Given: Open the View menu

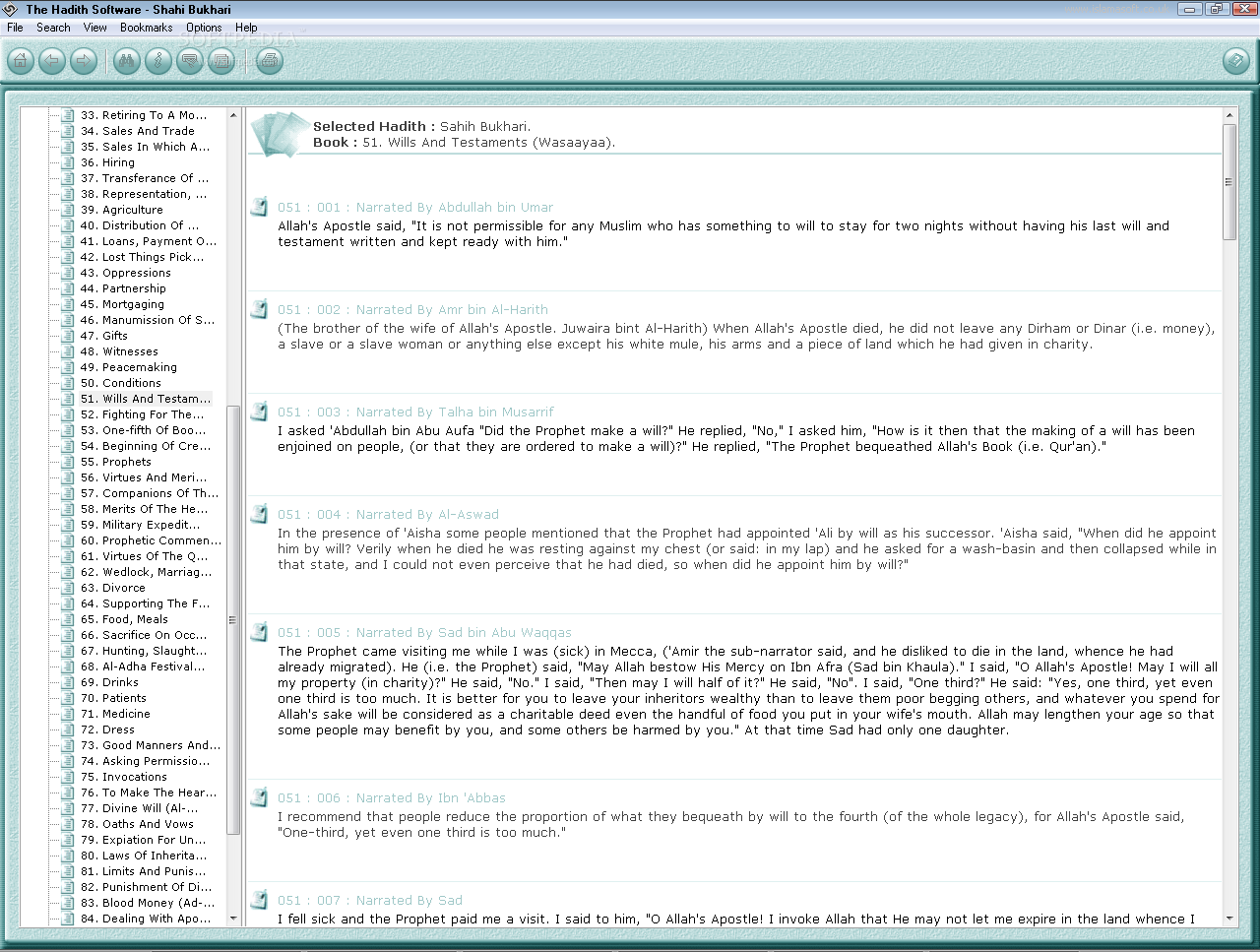Looking at the screenshot, I should 95,28.
